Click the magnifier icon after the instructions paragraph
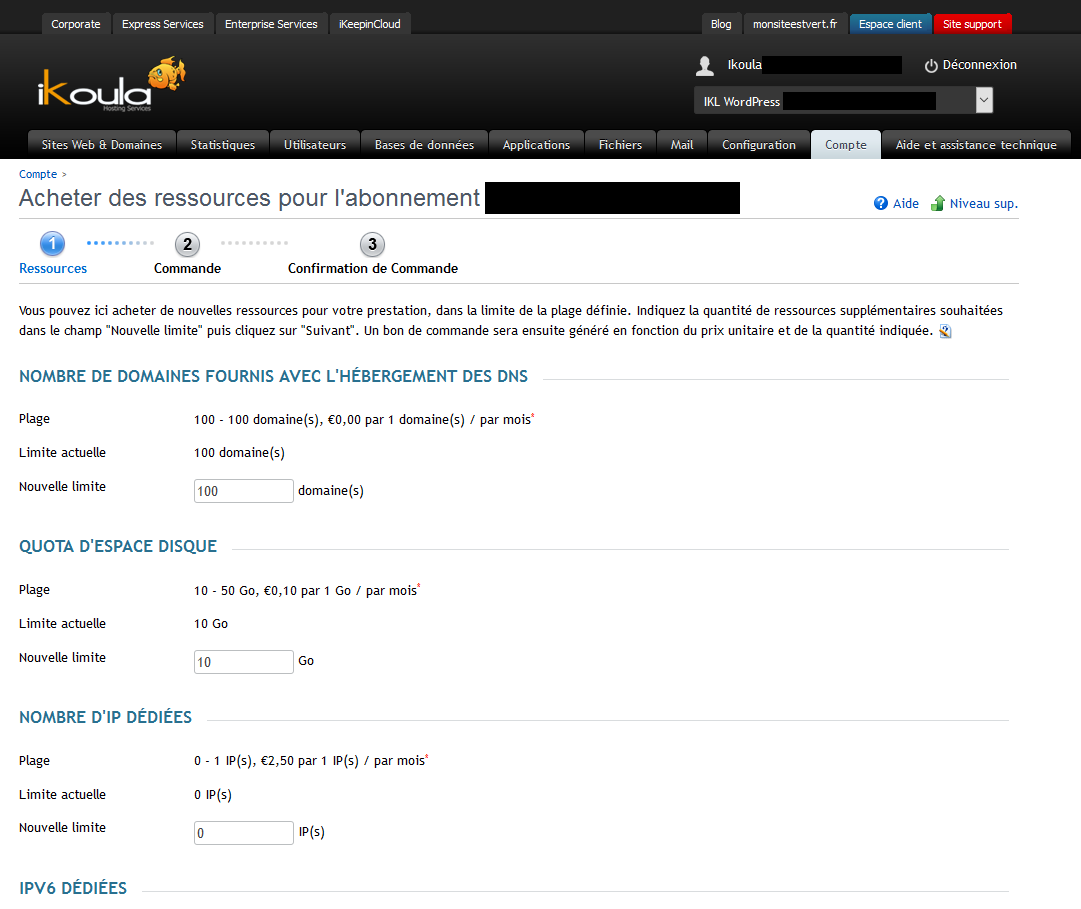Screen dimensions: 1081x909 point(945,331)
